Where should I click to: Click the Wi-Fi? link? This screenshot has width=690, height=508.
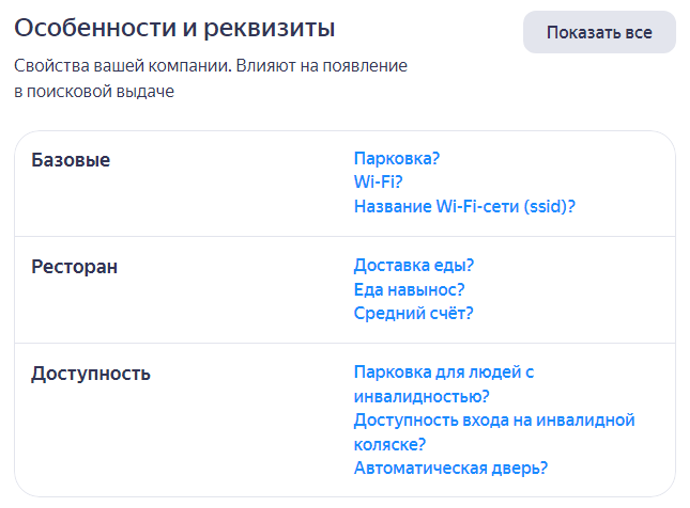[378, 182]
